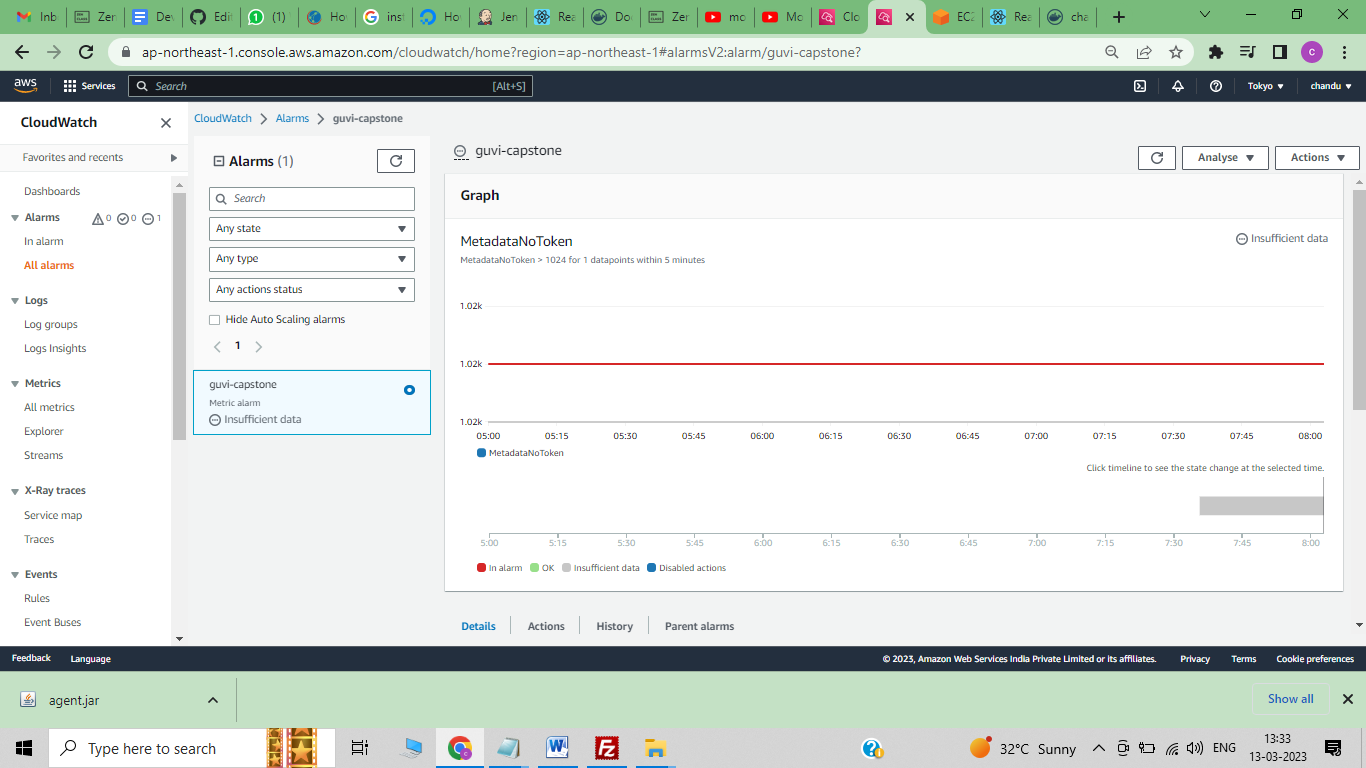1366x768 pixels.
Task: Click the AWS home logo
Action: point(24,85)
